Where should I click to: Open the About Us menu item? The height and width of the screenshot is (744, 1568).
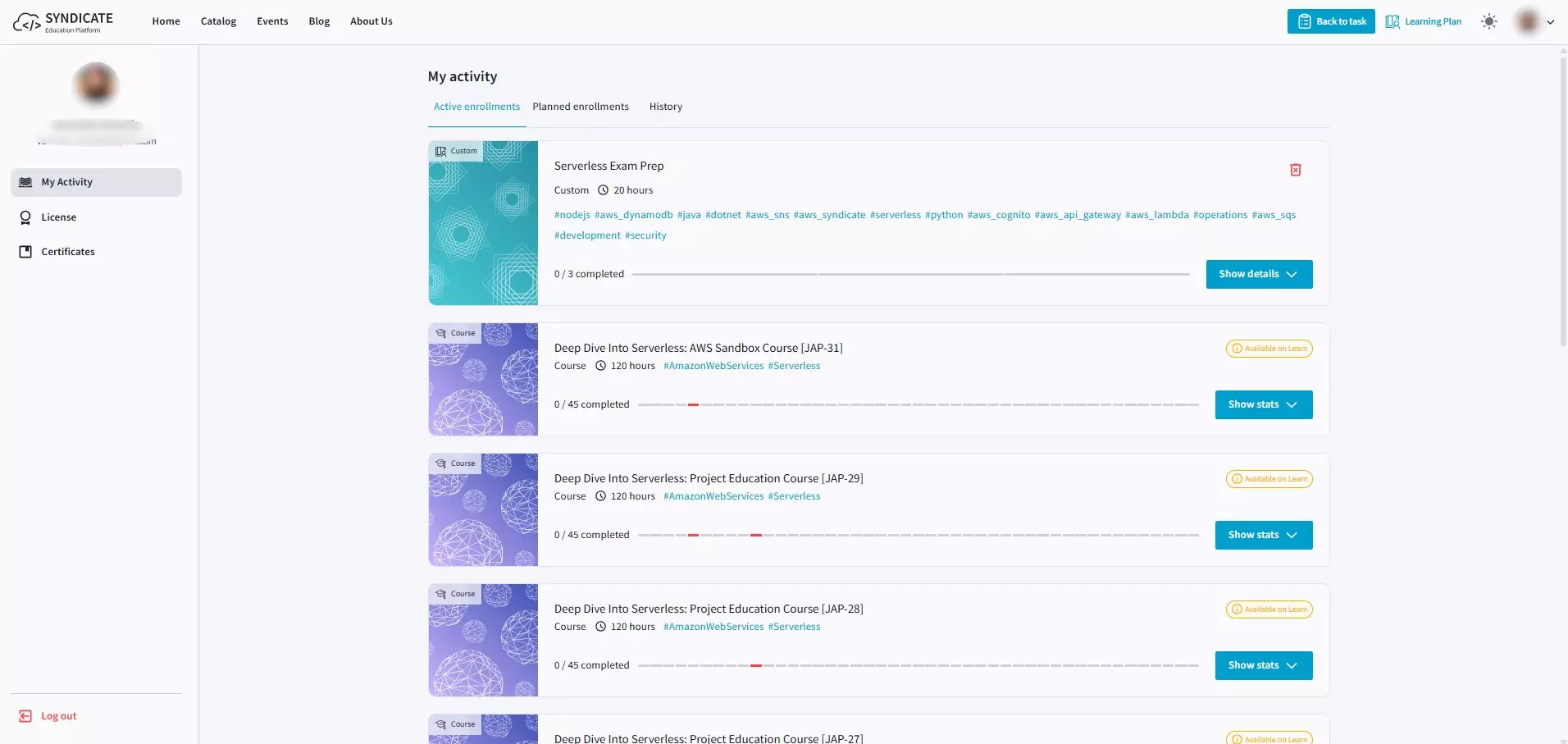coord(371,21)
